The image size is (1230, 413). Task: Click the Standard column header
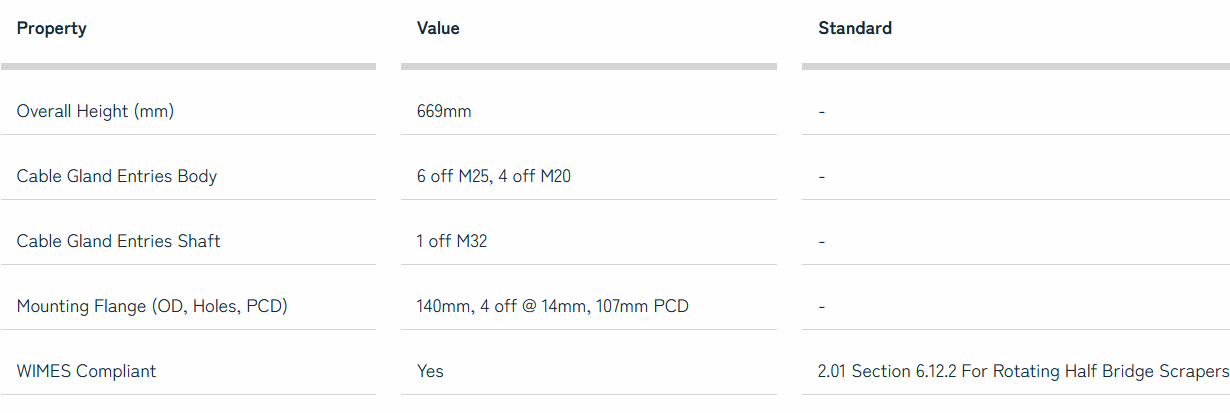click(x=855, y=28)
